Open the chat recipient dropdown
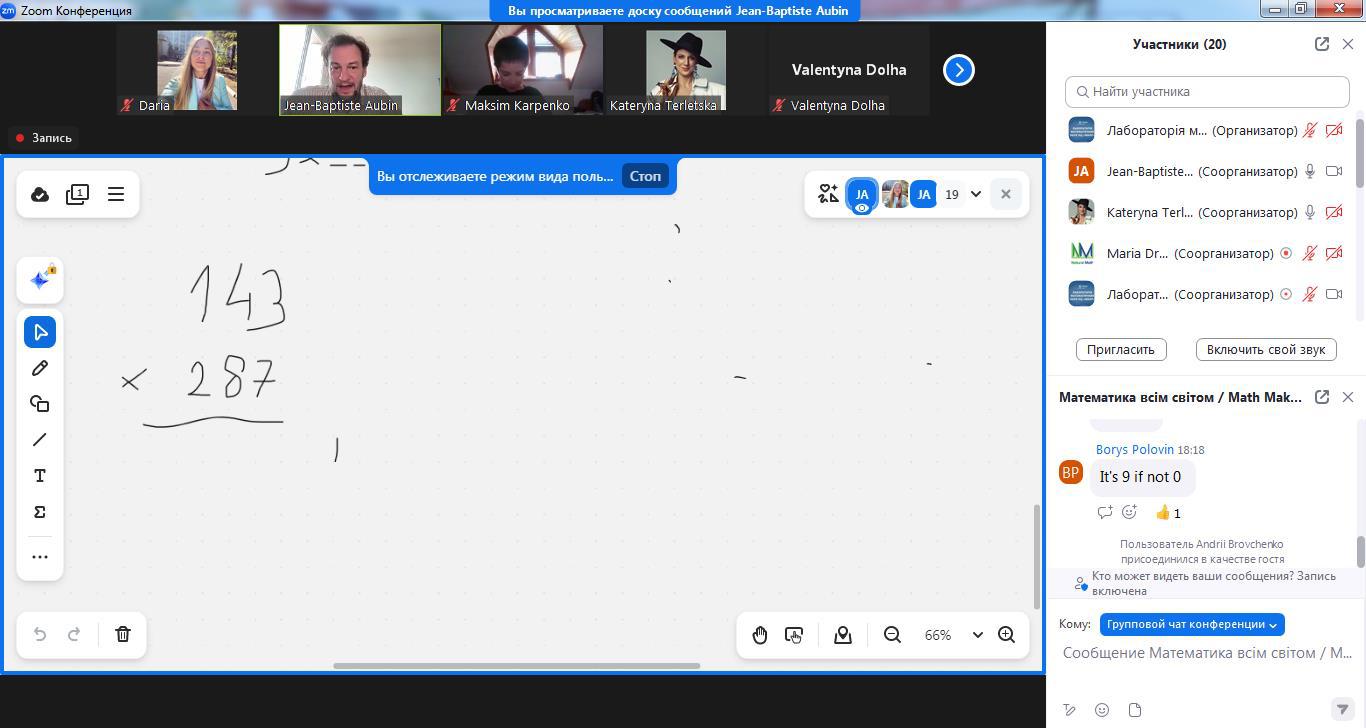This screenshot has width=1366, height=728. click(x=1191, y=624)
